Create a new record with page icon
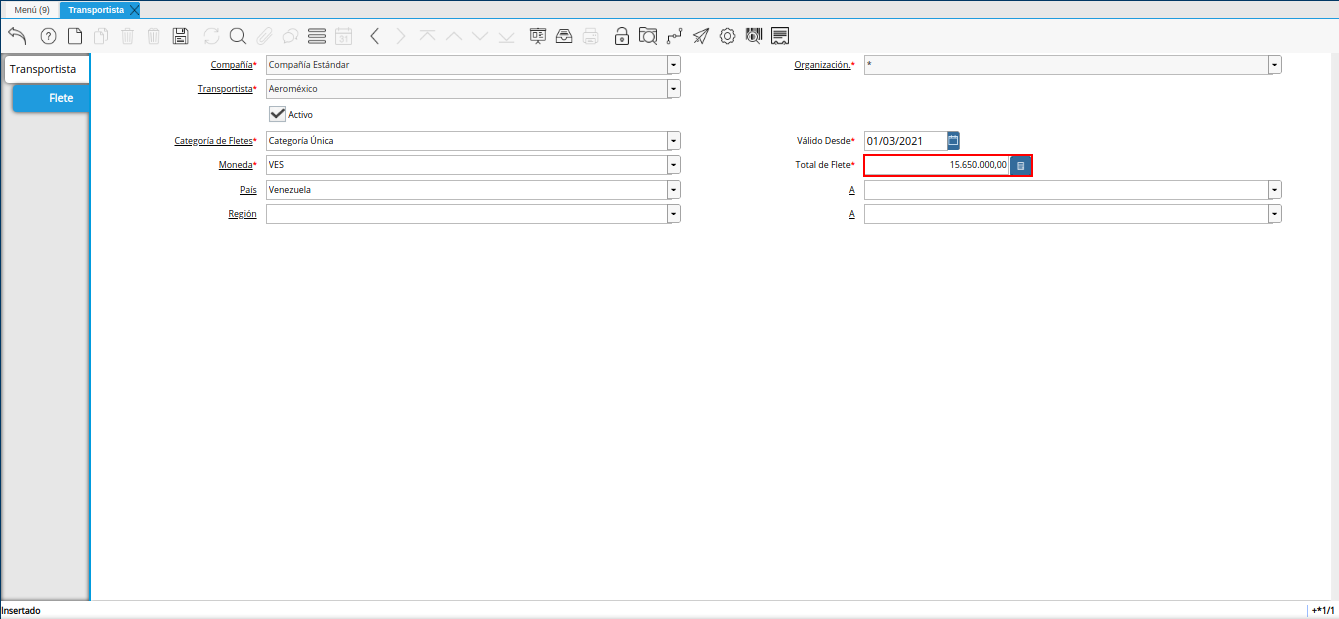This screenshot has height=619, width=1339. pyautogui.click(x=75, y=36)
